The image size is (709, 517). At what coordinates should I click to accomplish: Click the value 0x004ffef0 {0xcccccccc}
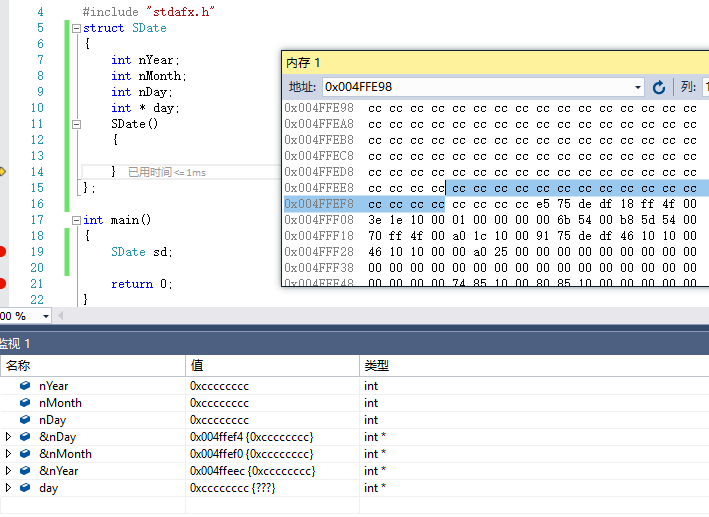251,454
